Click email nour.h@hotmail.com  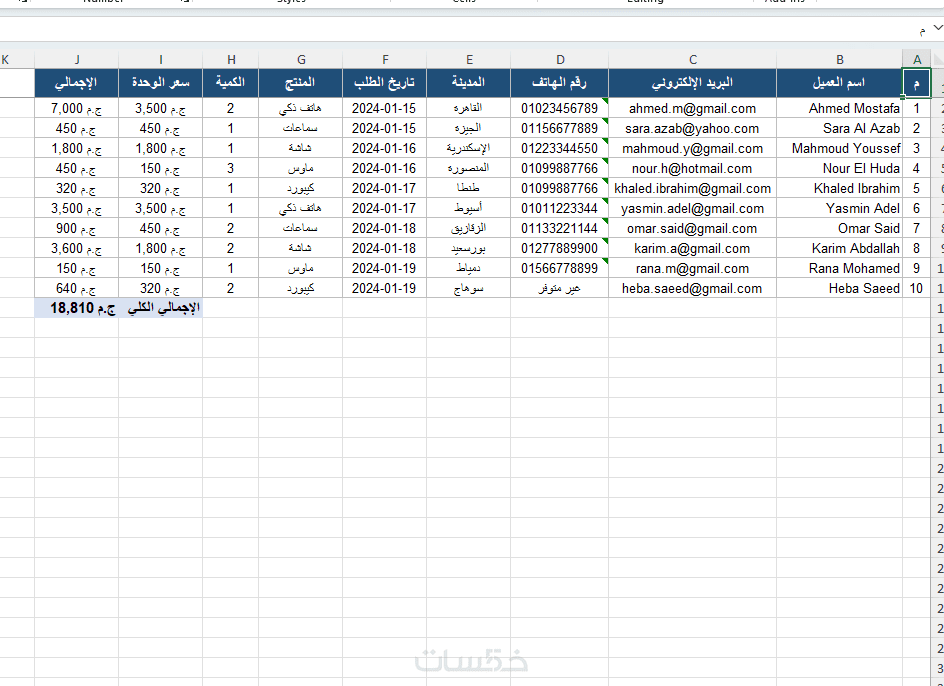pos(692,168)
